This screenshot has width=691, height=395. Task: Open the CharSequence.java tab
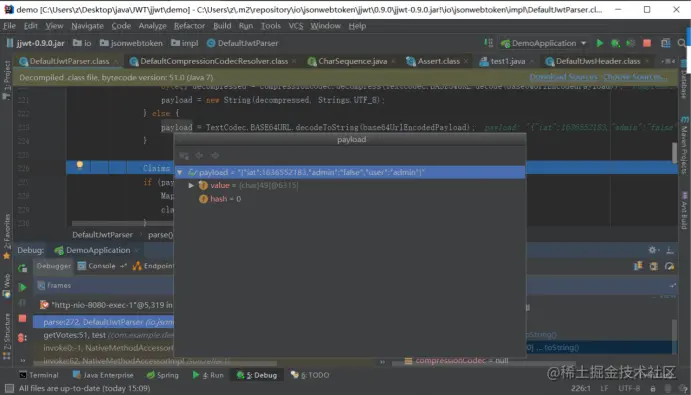(353, 61)
